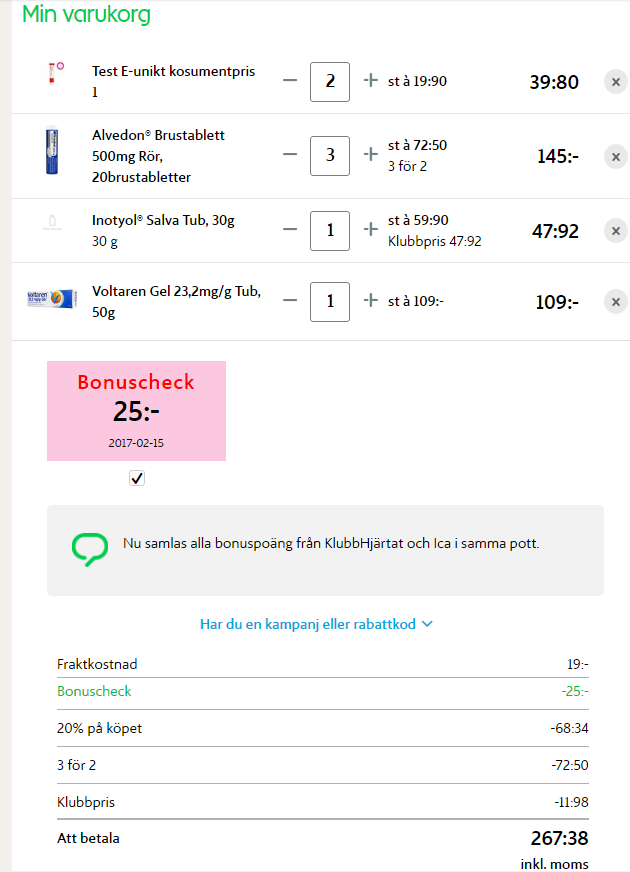This screenshot has width=630, height=872.
Task: Click the pink Bonuscheck voucher card
Action: pyautogui.click(x=136, y=411)
